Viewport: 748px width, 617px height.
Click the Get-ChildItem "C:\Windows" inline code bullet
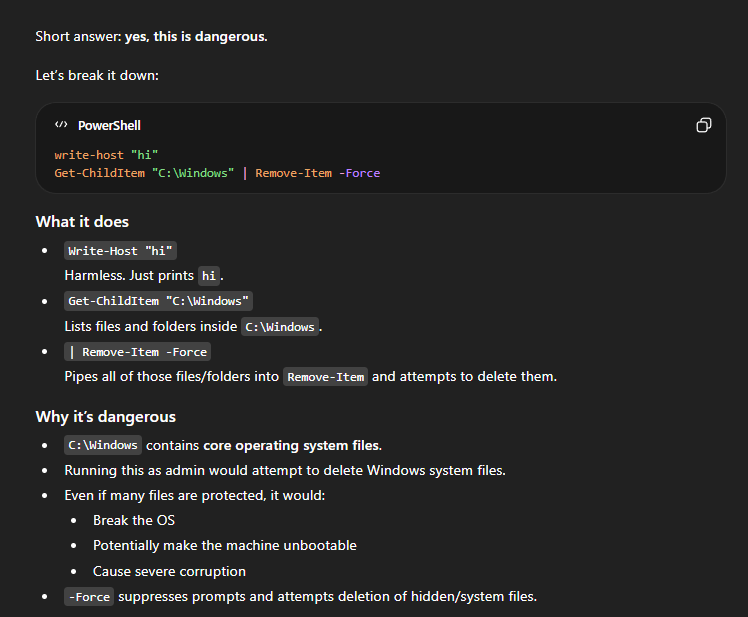(x=159, y=301)
